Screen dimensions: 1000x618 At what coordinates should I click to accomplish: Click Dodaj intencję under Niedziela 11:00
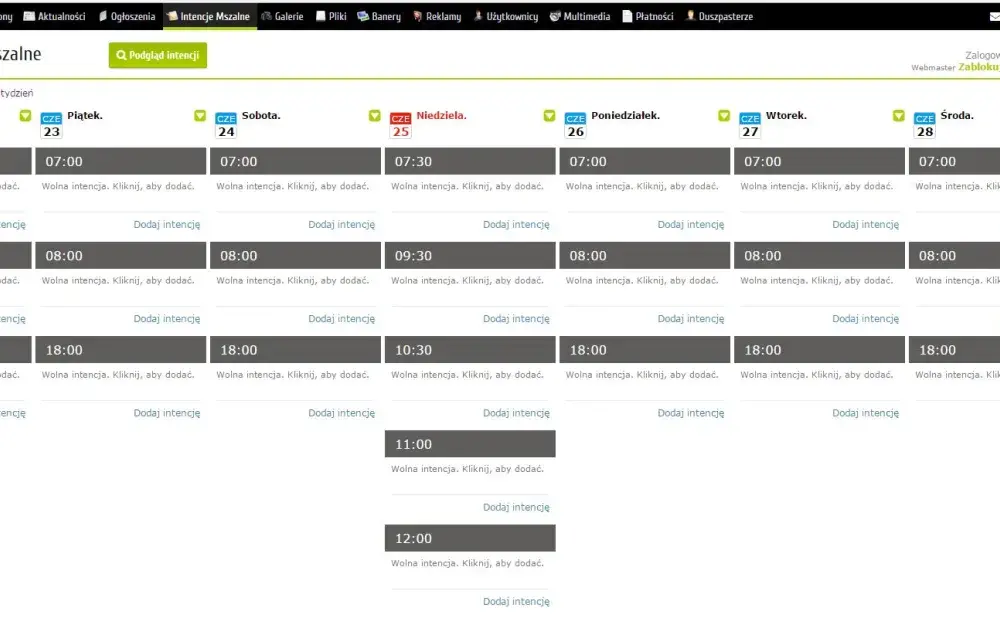coord(516,508)
